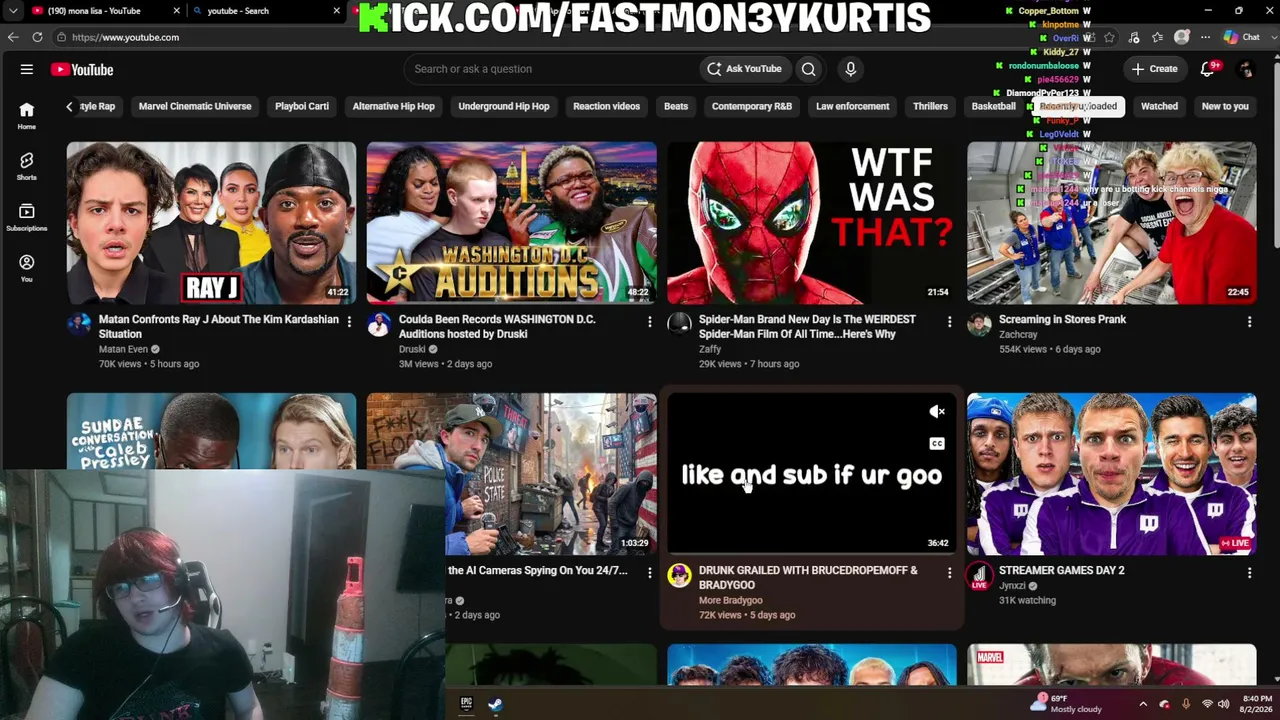Open options menu for Coulda Been Records video
This screenshot has width=1280, height=720.
point(649,321)
